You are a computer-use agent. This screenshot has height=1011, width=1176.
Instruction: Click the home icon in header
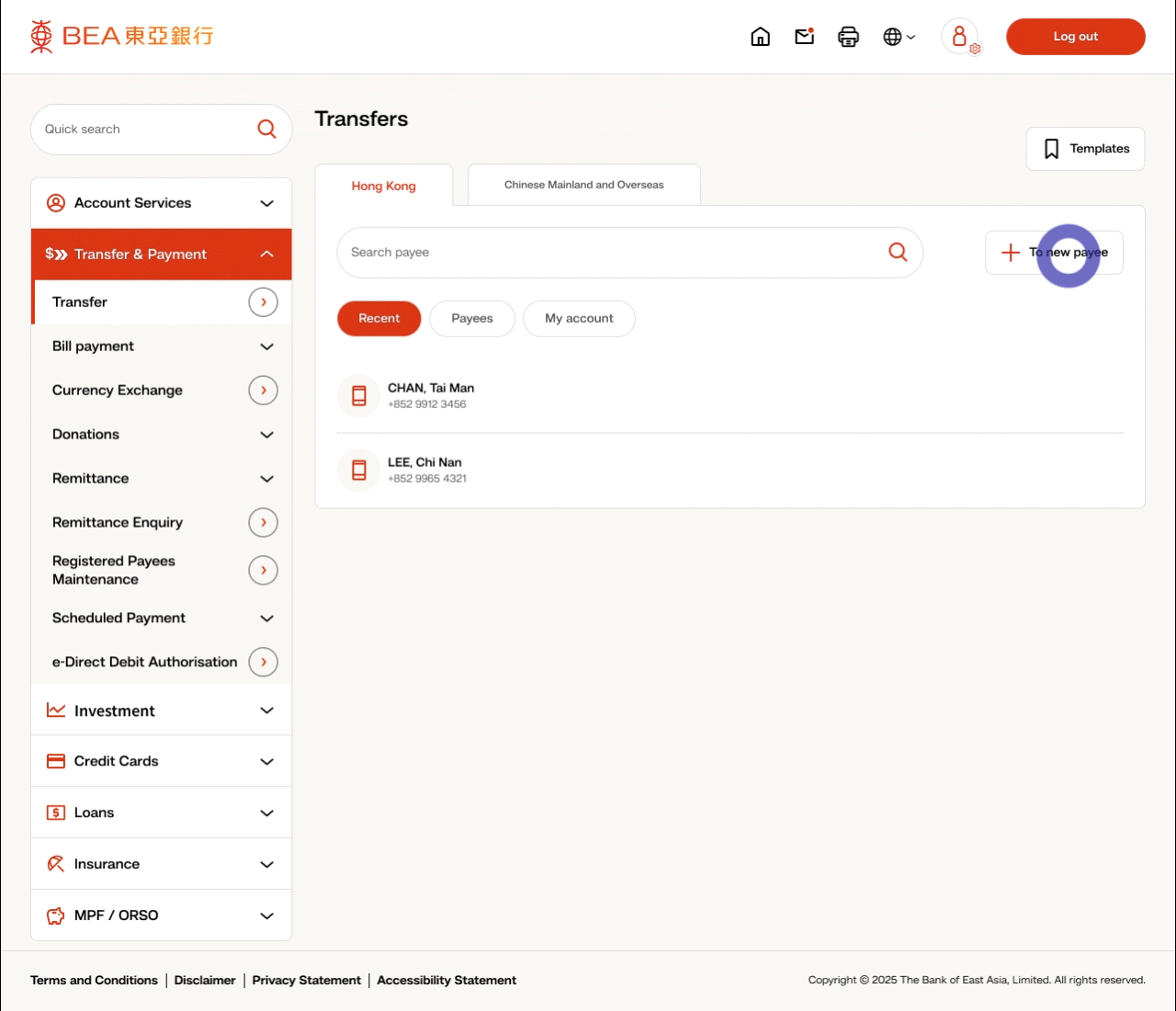[760, 37]
